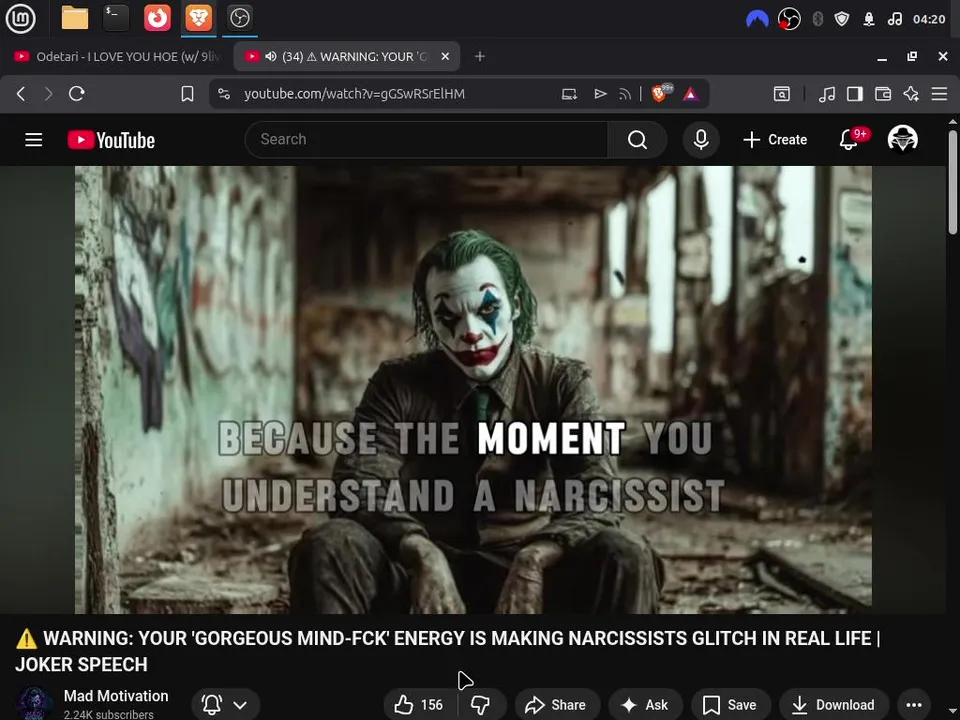
Task: Open the security shield tray icon
Action: [x=842, y=19]
